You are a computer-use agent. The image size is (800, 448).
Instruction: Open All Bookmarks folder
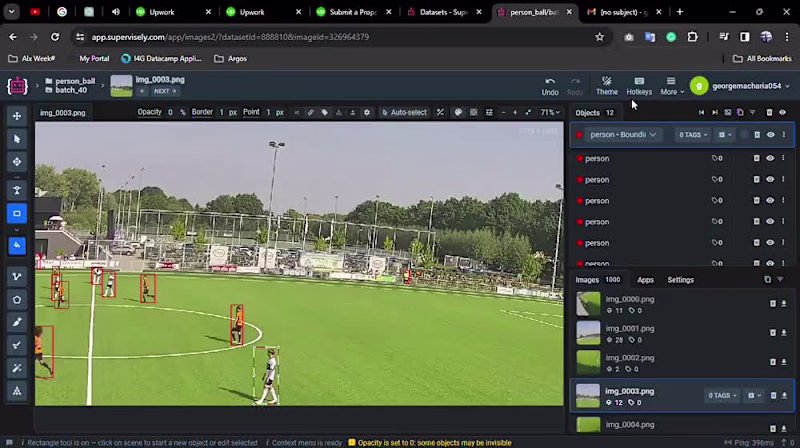click(762, 59)
